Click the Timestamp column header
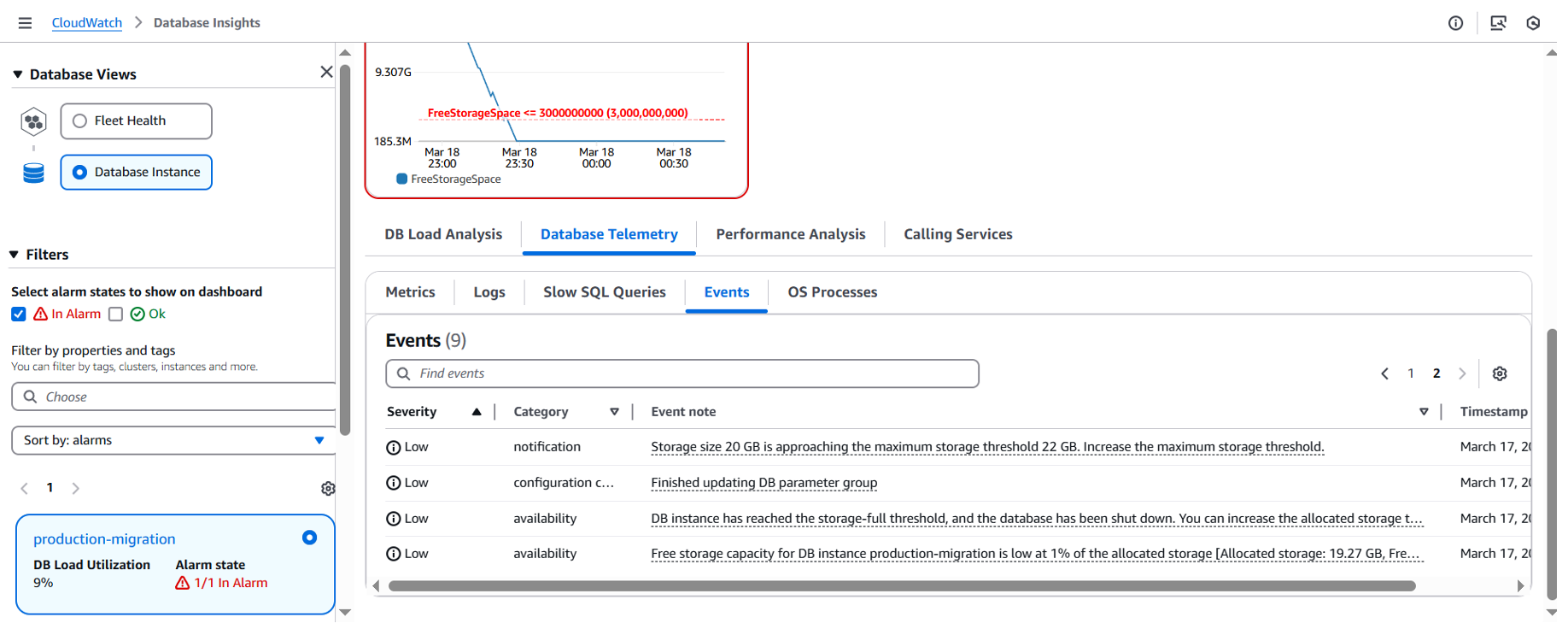Viewport: 1568px width, 629px height. pos(1494,412)
